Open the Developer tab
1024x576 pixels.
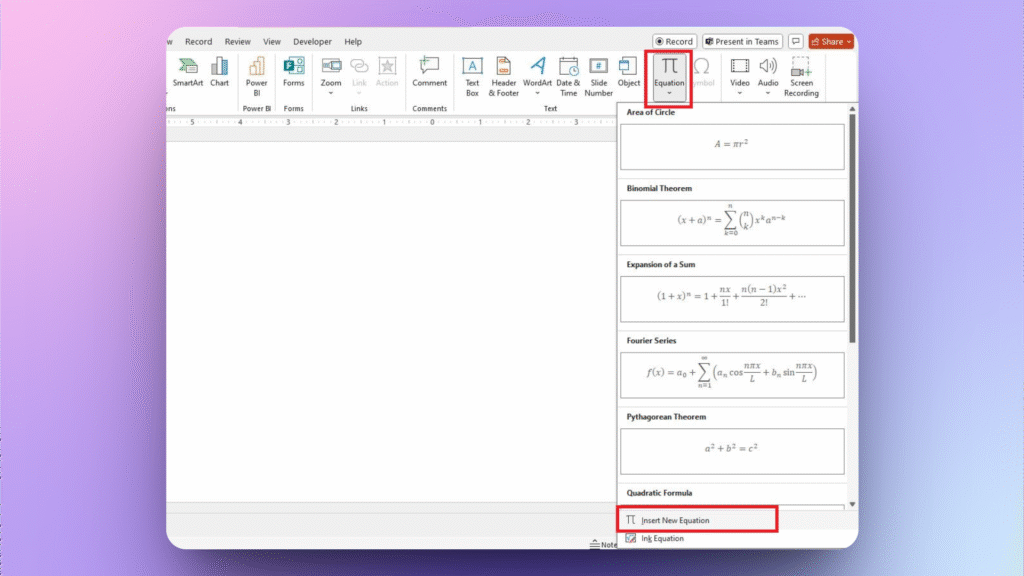312,41
